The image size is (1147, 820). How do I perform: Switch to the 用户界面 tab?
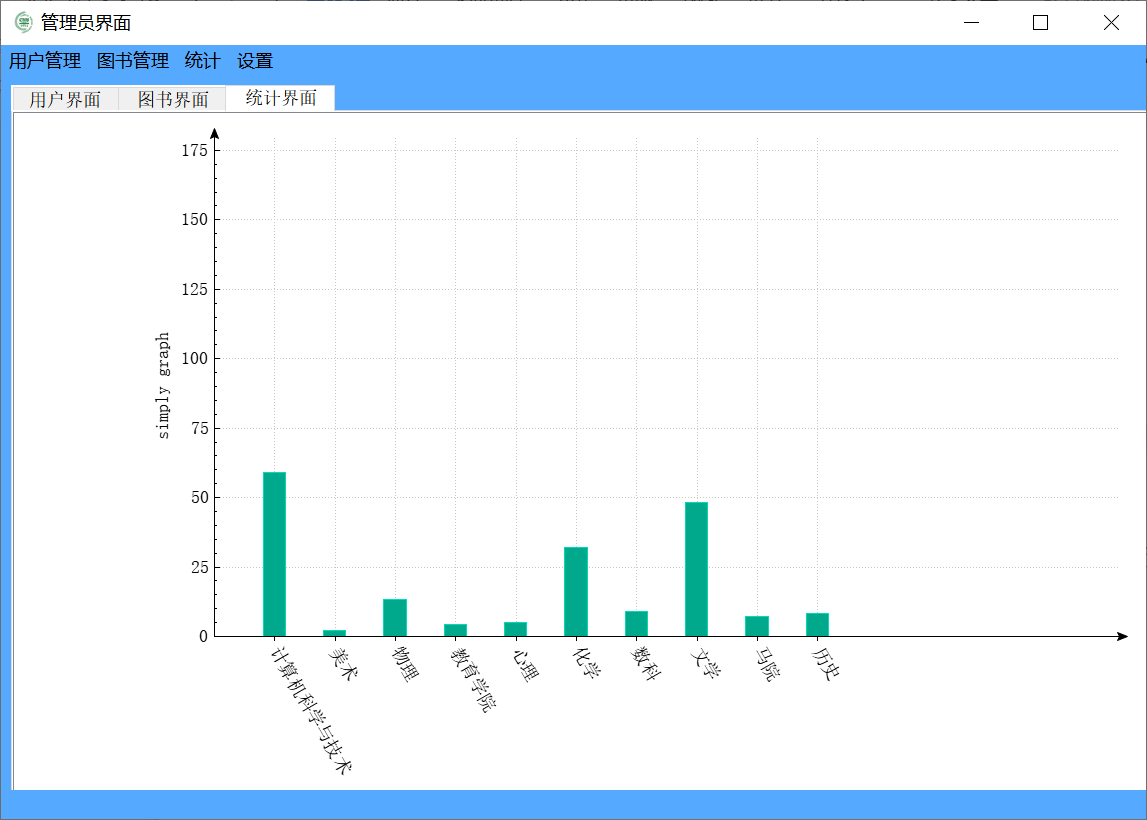pyautogui.click(x=65, y=99)
